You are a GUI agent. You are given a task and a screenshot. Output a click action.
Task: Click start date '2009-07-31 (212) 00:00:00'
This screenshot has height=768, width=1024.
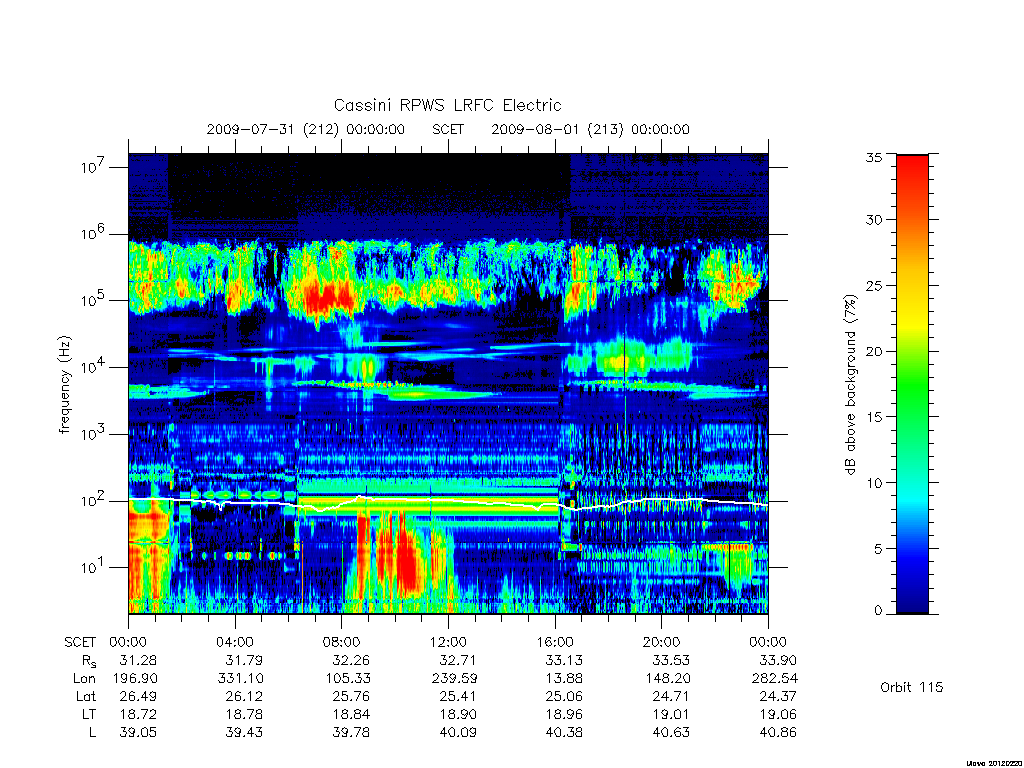(306, 129)
